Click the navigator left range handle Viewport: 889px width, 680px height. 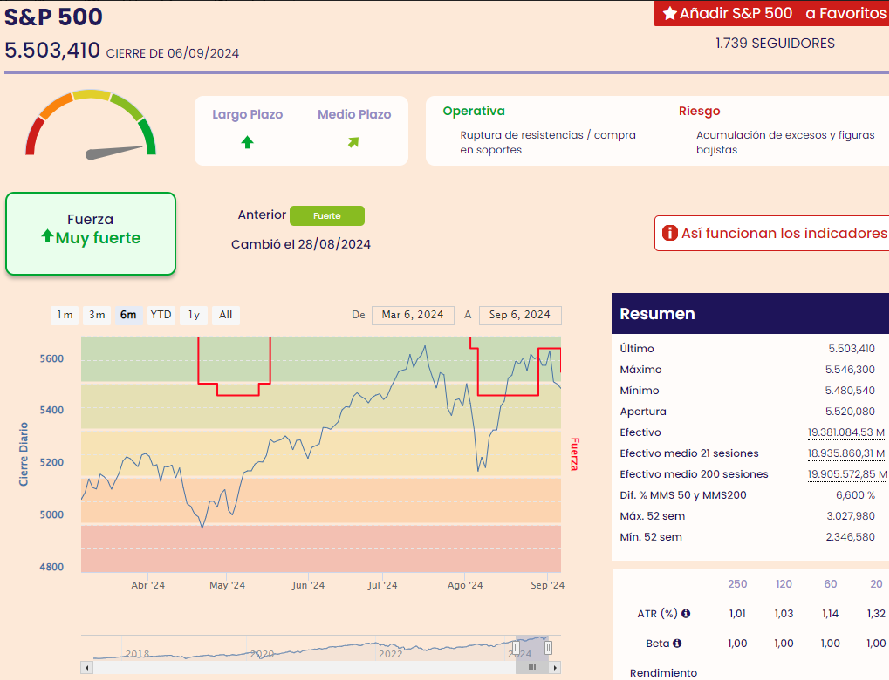[x=515, y=647]
